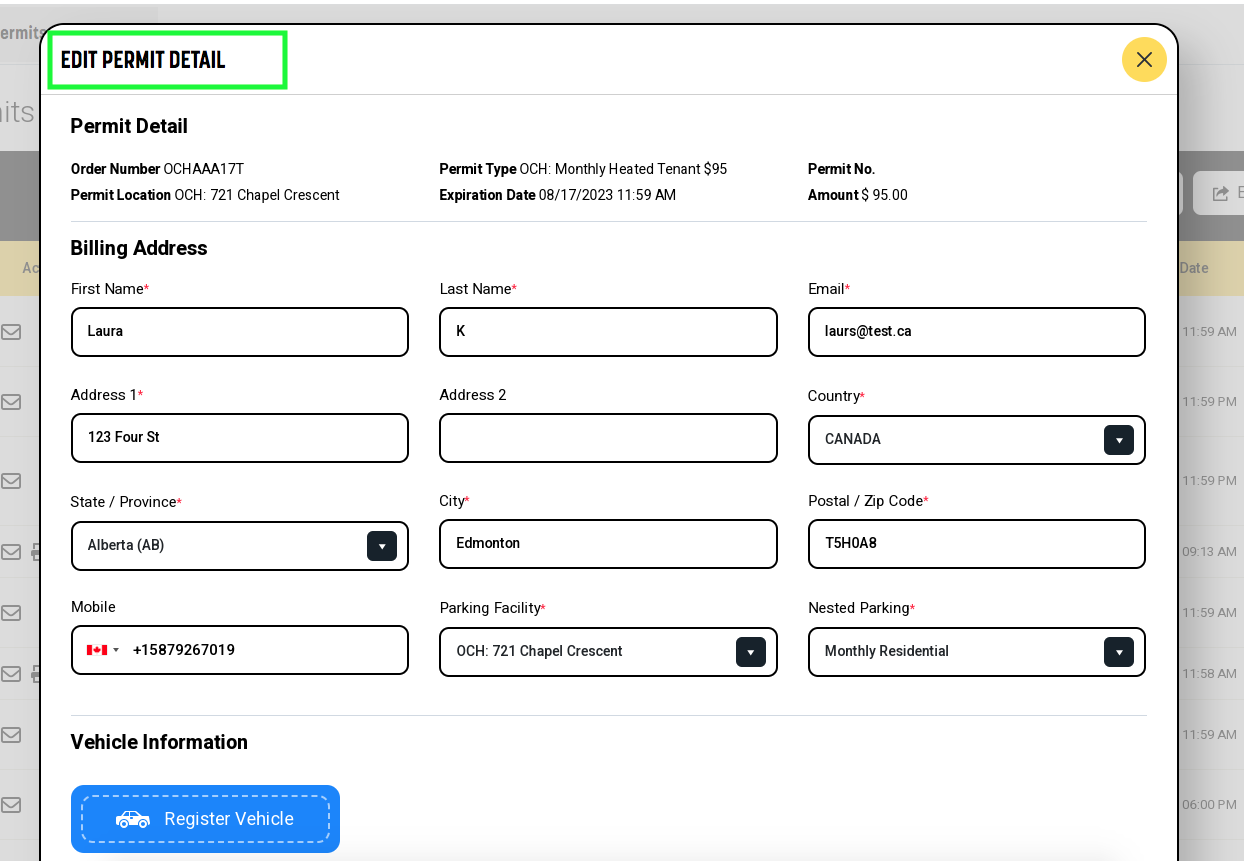Close the Edit Permit Detail dialog
This screenshot has height=861, width=1244.
tap(1144, 59)
